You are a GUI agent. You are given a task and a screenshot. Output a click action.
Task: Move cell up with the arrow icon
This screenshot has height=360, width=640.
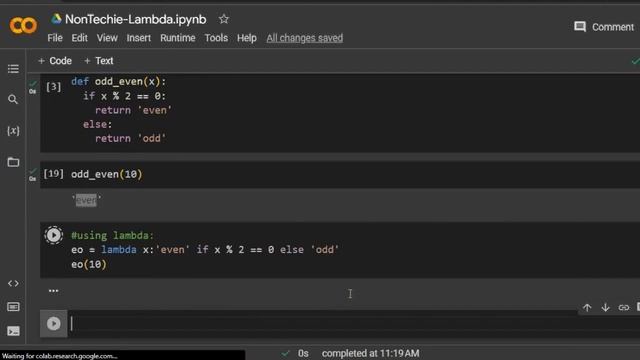587,307
